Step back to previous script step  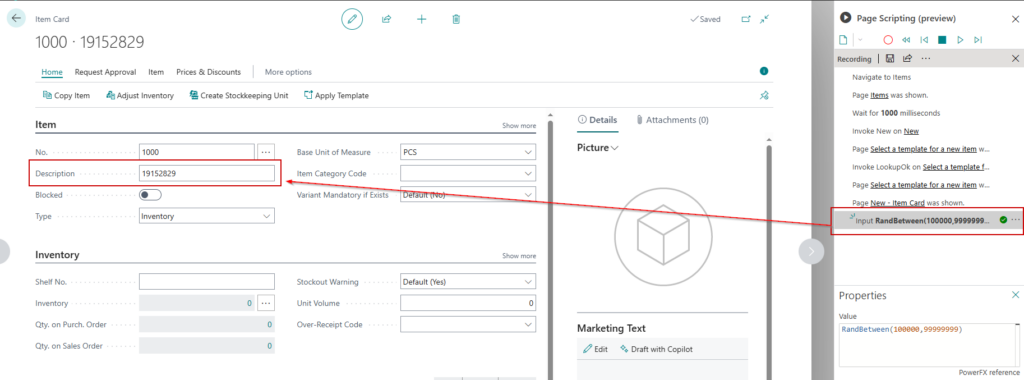tap(924, 40)
